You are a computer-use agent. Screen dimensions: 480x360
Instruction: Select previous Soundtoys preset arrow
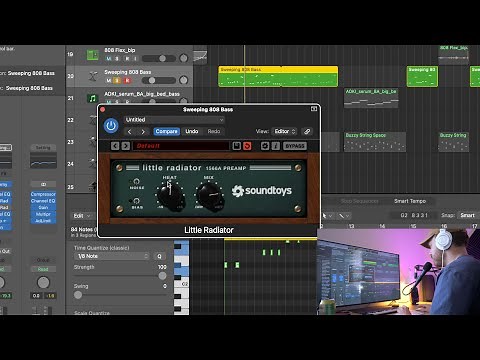click(115, 146)
